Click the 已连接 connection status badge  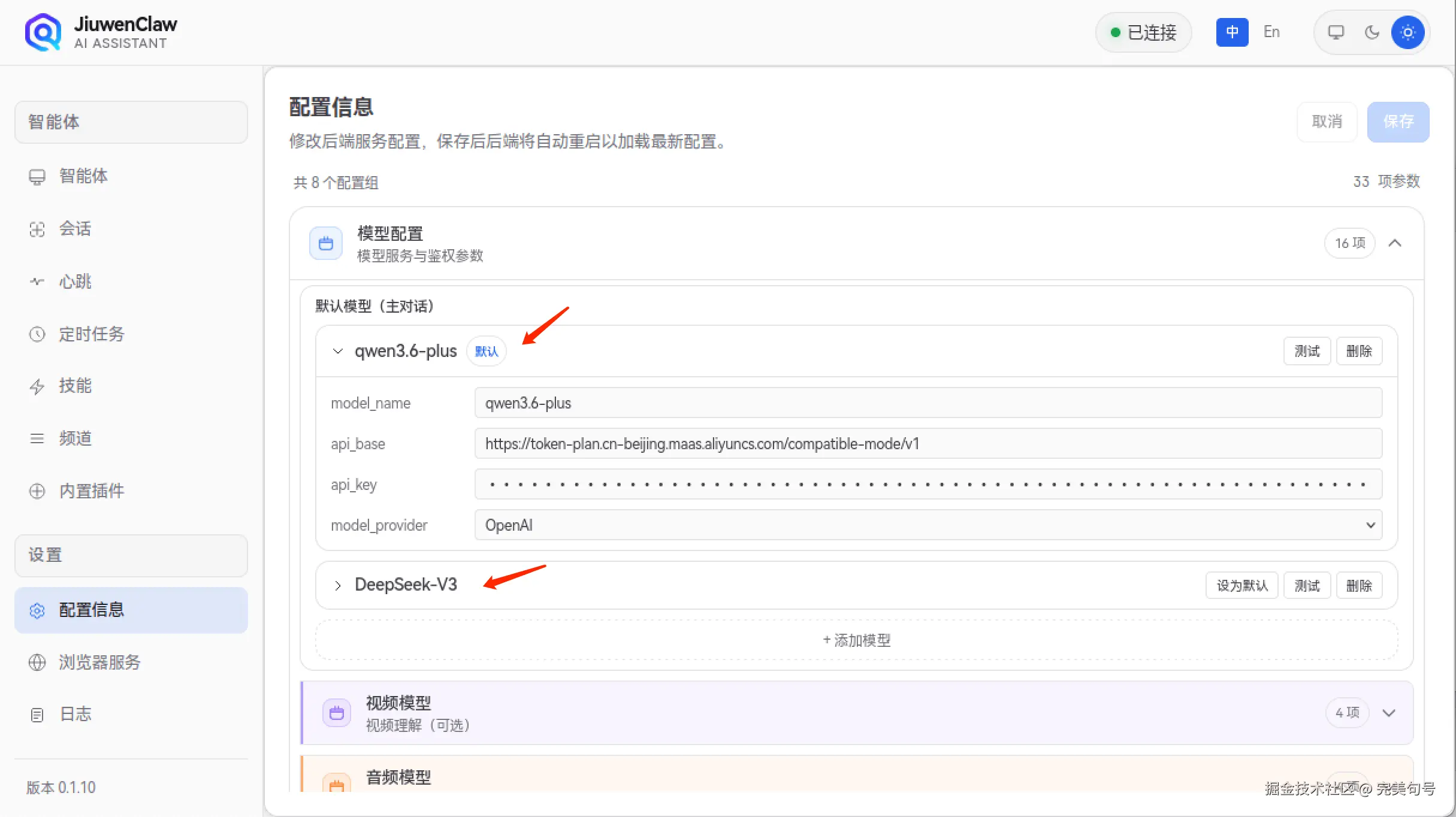1143,32
